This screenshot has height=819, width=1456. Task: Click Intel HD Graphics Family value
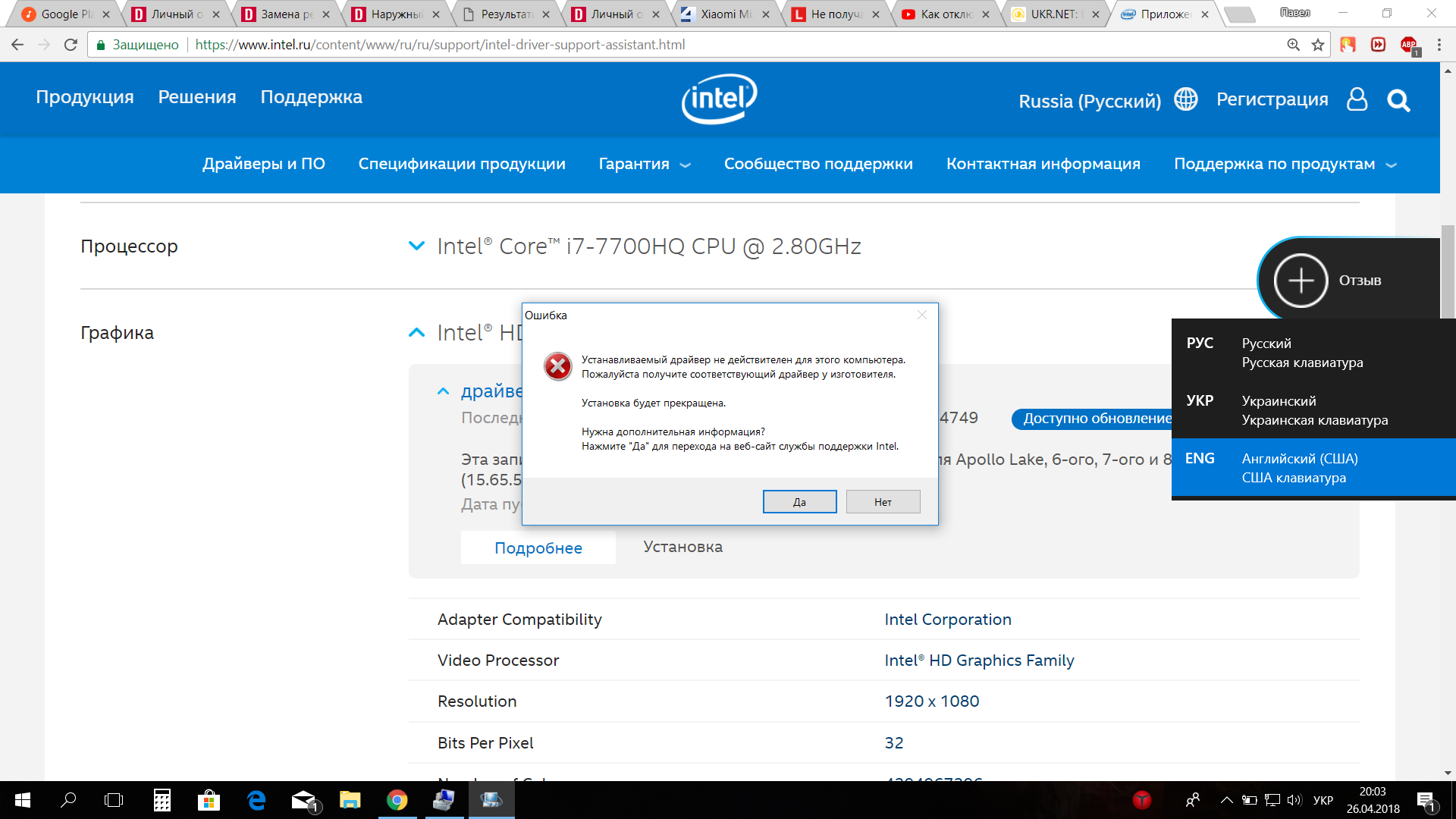[979, 661]
